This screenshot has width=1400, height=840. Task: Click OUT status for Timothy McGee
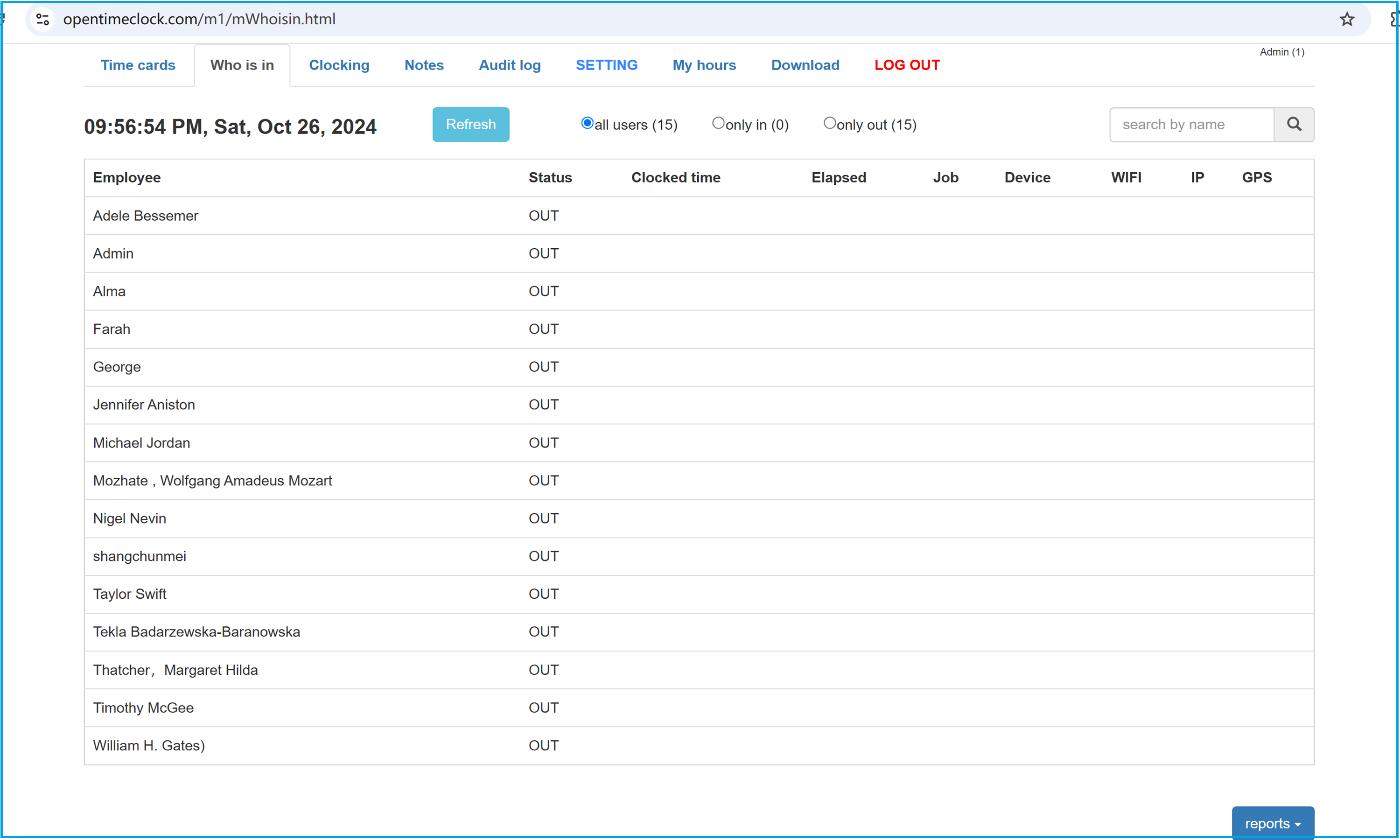(x=543, y=708)
